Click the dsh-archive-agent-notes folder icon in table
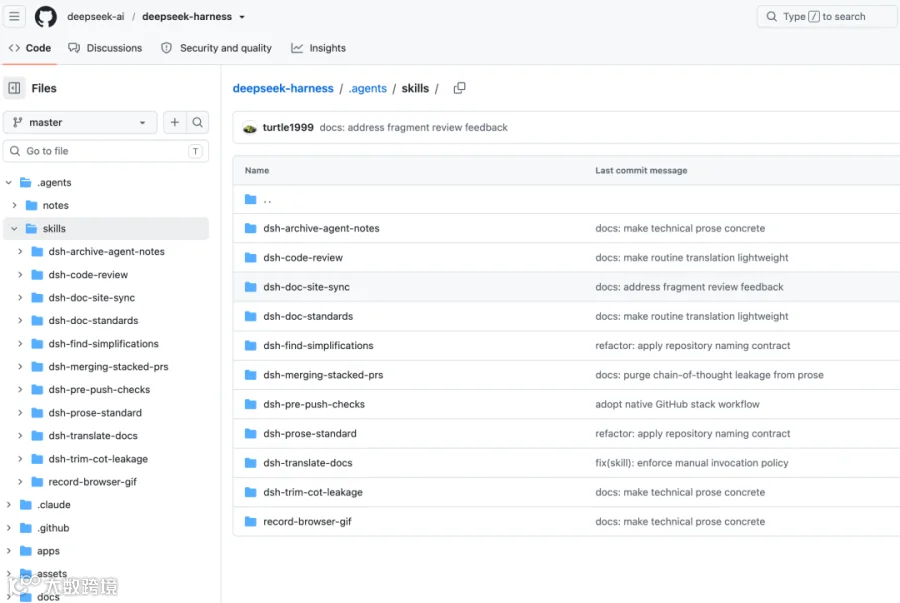Viewport: 900px width, 603px height. [250, 228]
